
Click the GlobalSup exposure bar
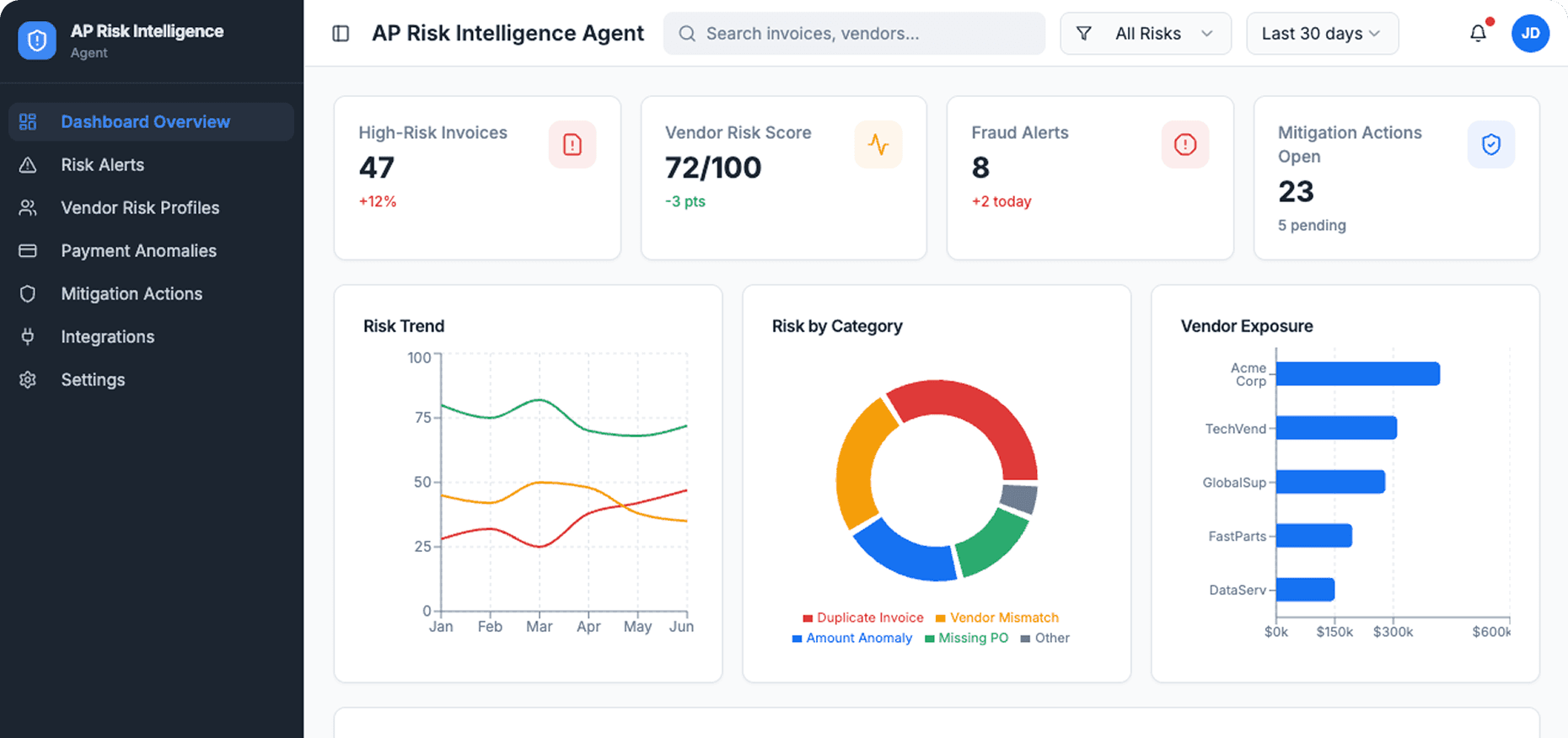1330,482
